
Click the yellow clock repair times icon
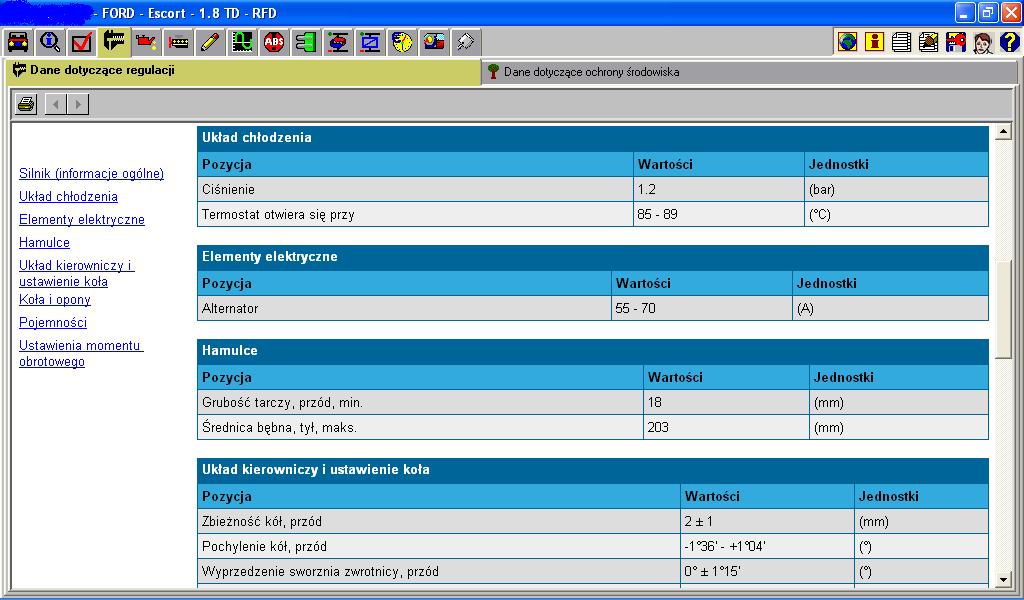point(402,42)
